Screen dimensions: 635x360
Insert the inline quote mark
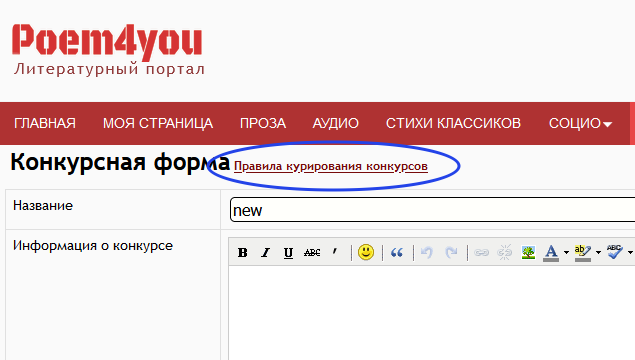pos(335,252)
